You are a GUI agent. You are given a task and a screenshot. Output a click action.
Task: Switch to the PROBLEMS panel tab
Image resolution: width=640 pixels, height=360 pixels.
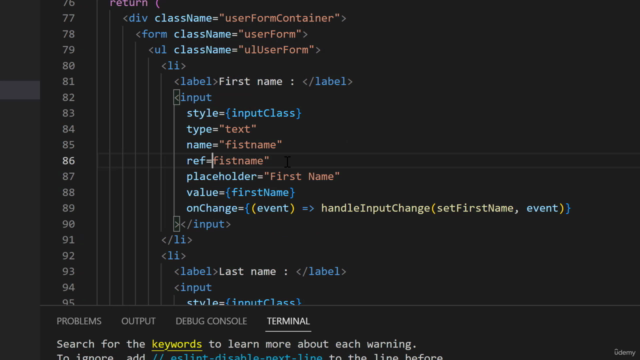click(79, 321)
